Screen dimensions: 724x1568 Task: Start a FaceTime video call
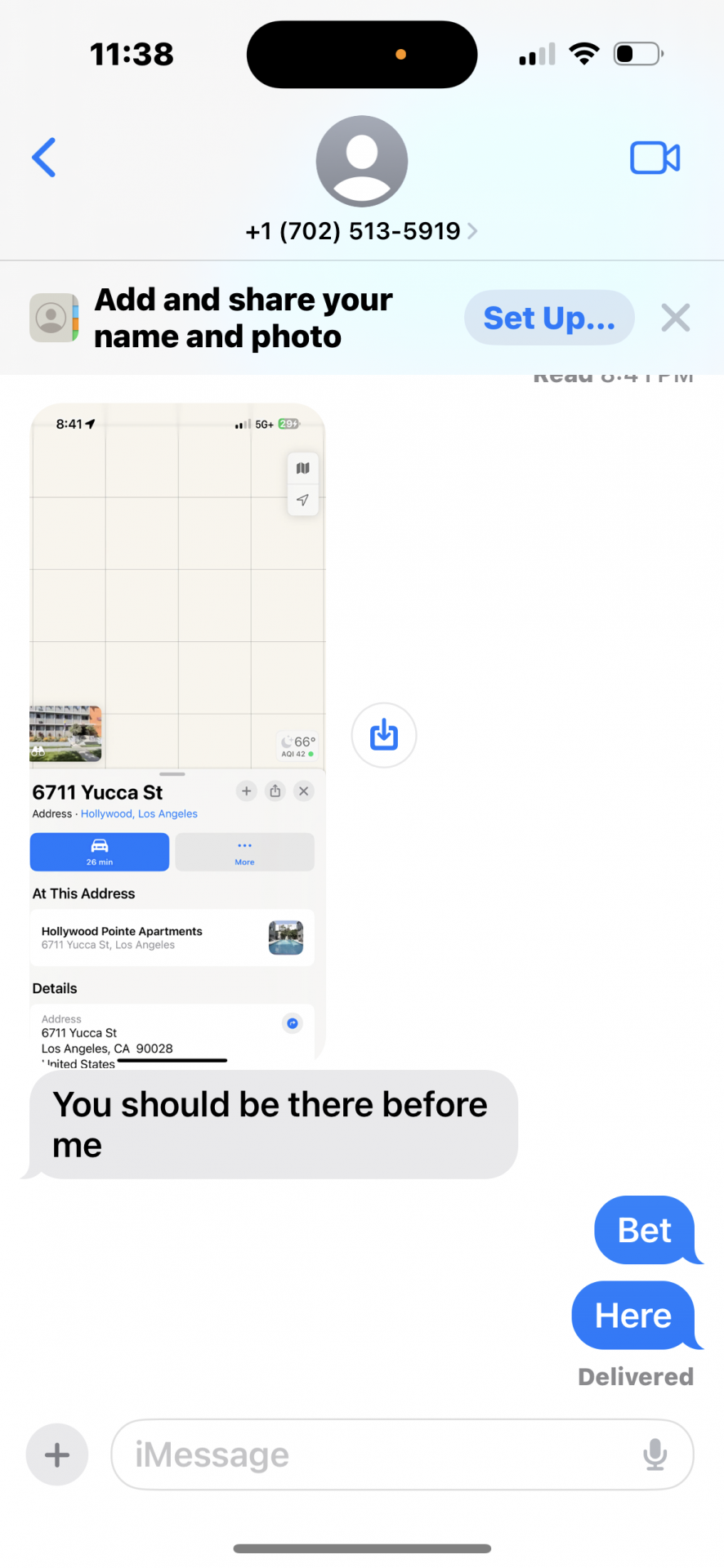(655, 158)
